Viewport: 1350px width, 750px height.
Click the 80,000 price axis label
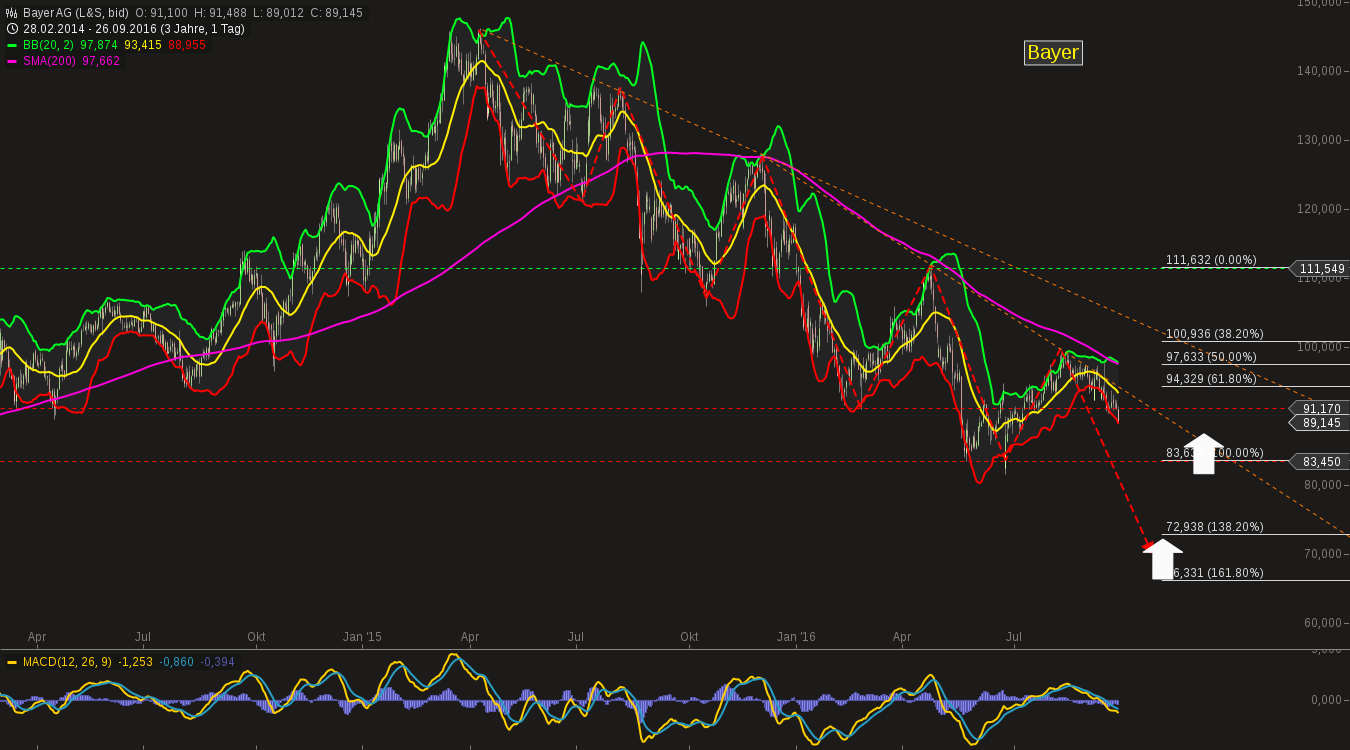pyautogui.click(x=1322, y=485)
